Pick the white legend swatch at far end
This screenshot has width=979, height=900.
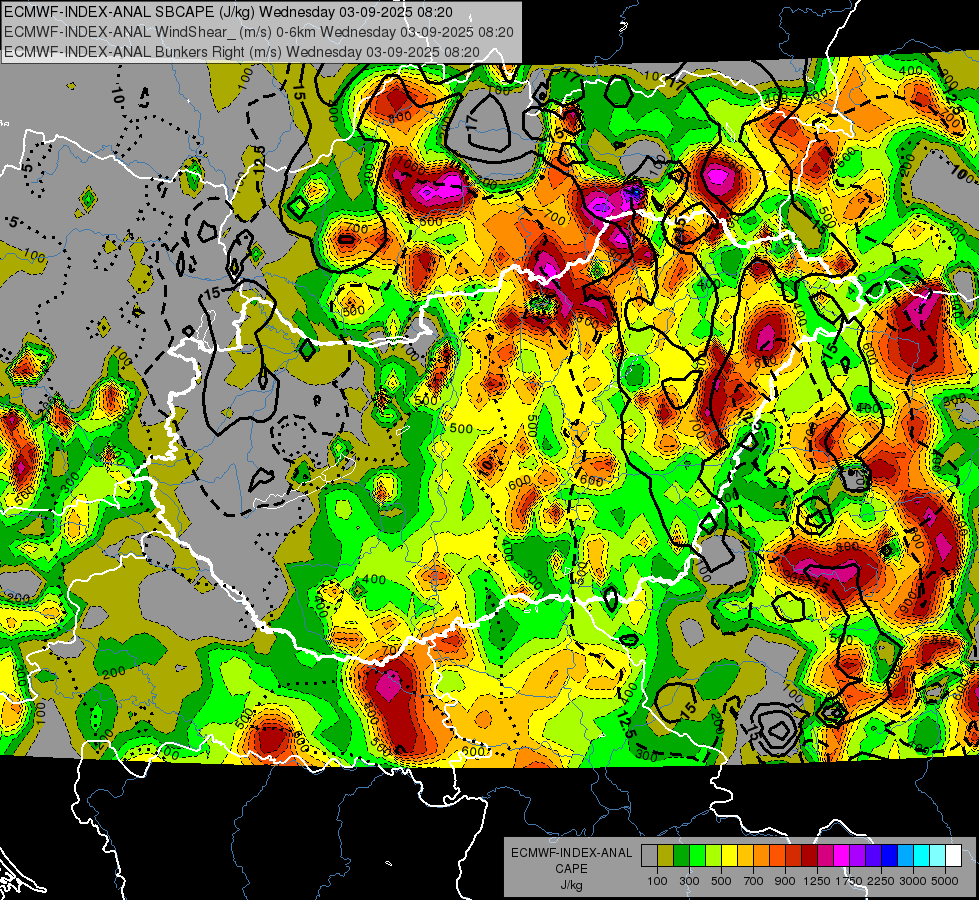(x=954, y=855)
